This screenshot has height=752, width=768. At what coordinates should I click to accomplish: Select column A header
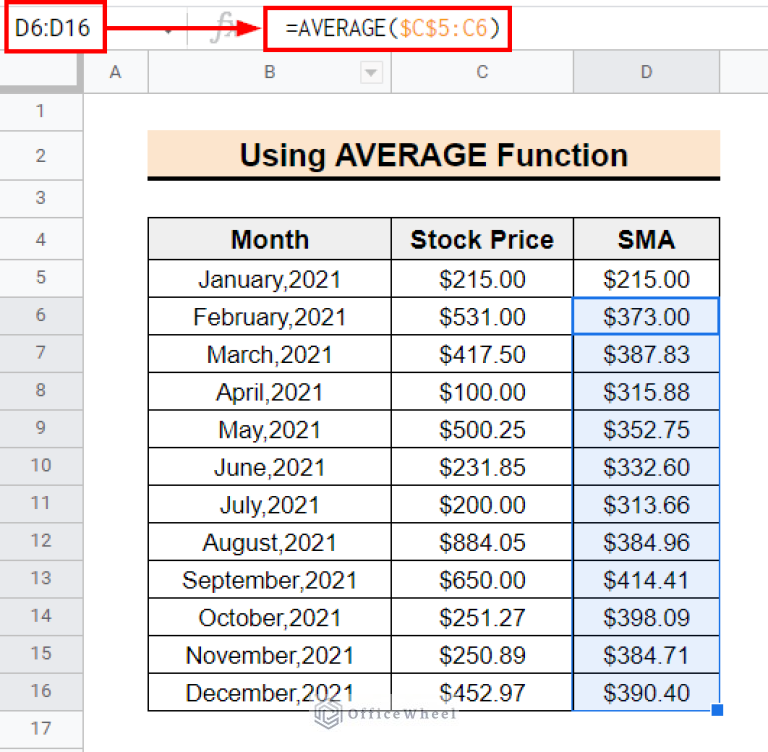pyautogui.click(x=116, y=73)
